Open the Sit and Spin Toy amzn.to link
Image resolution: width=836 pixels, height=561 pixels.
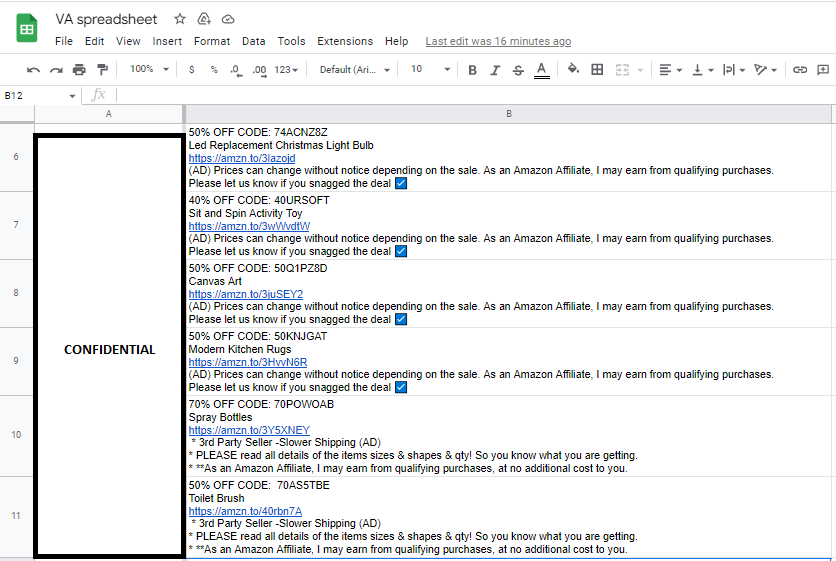249,226
